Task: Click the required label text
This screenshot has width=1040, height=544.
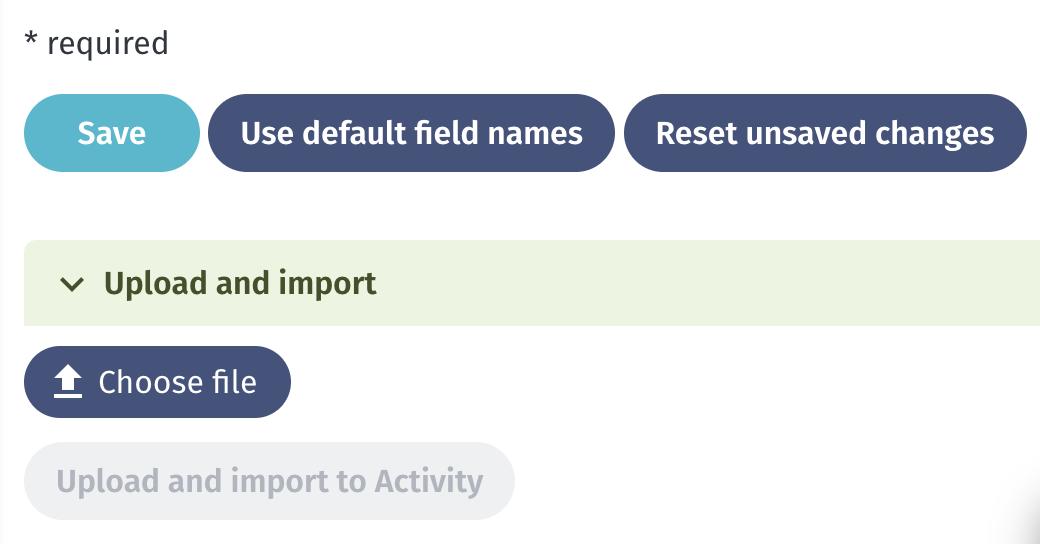Action: click(x=107, y=44)
